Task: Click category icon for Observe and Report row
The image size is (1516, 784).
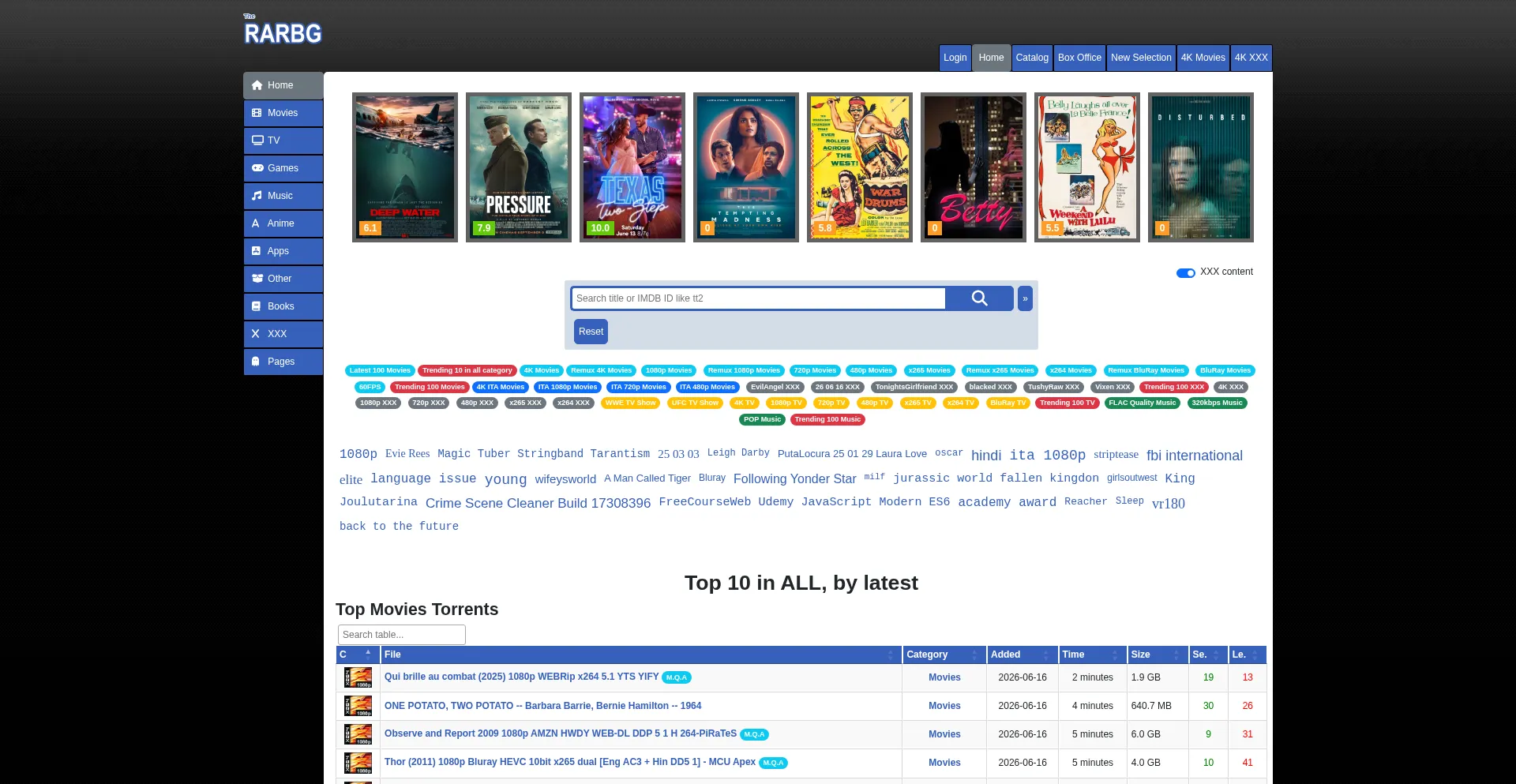Action: pyautogui.click(x=358, y=734)
